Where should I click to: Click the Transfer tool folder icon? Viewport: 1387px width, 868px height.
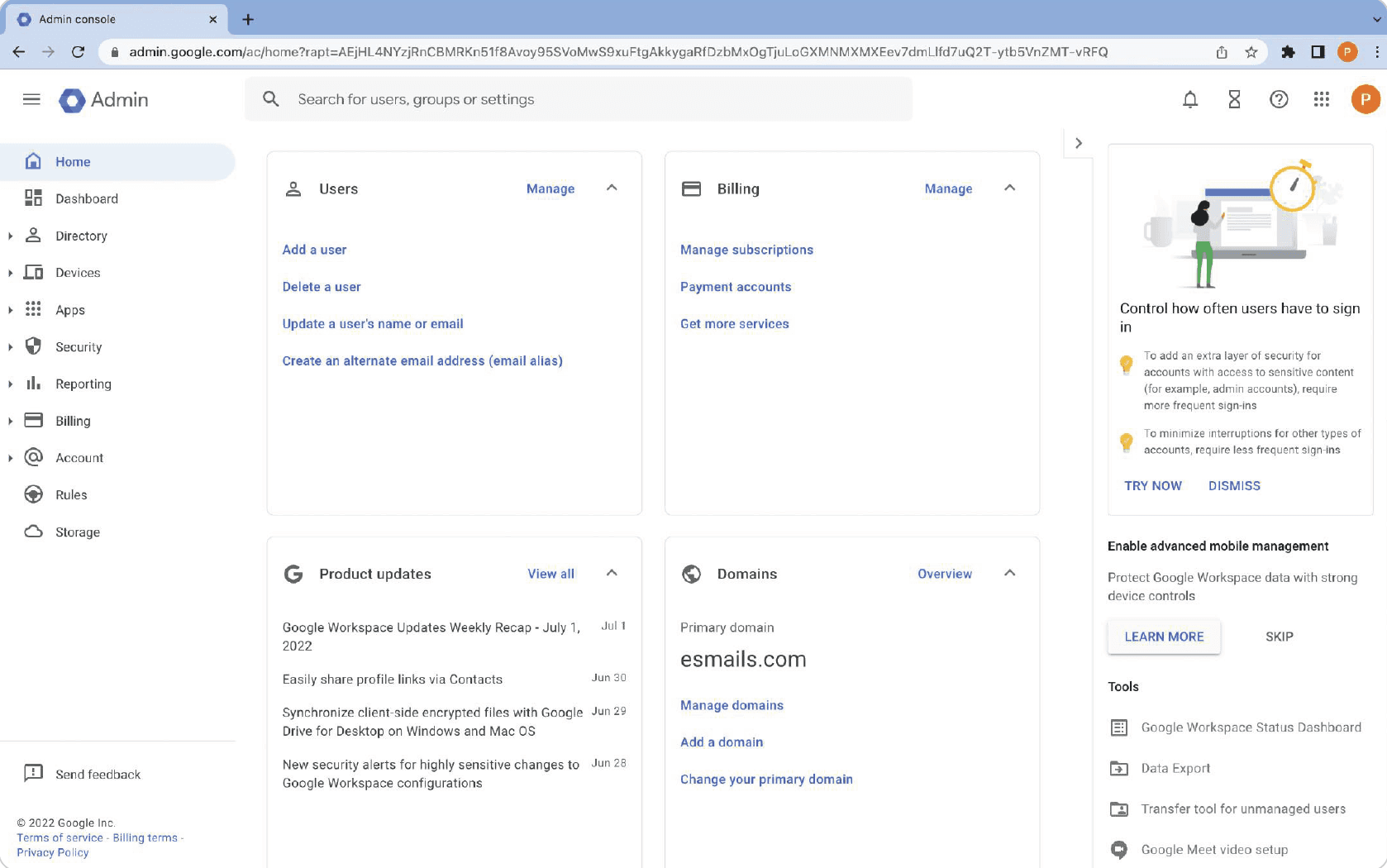coord(1118,808)
